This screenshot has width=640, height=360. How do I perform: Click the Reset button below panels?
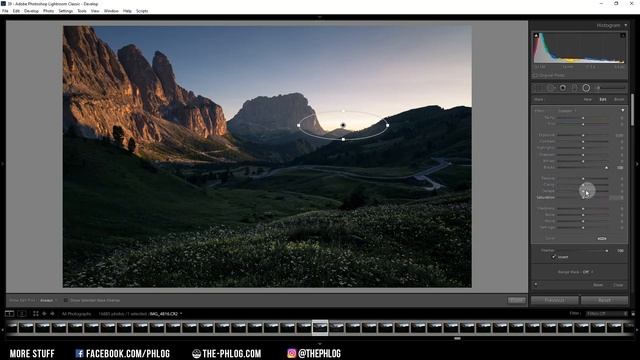pyautogui.click(x=604, y=300)
